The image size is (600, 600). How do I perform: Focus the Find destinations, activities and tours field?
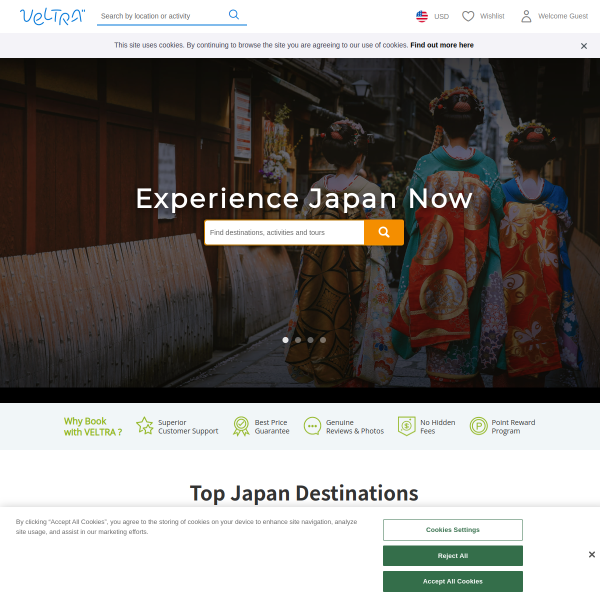pyautogui.click(x=284, y=233)
